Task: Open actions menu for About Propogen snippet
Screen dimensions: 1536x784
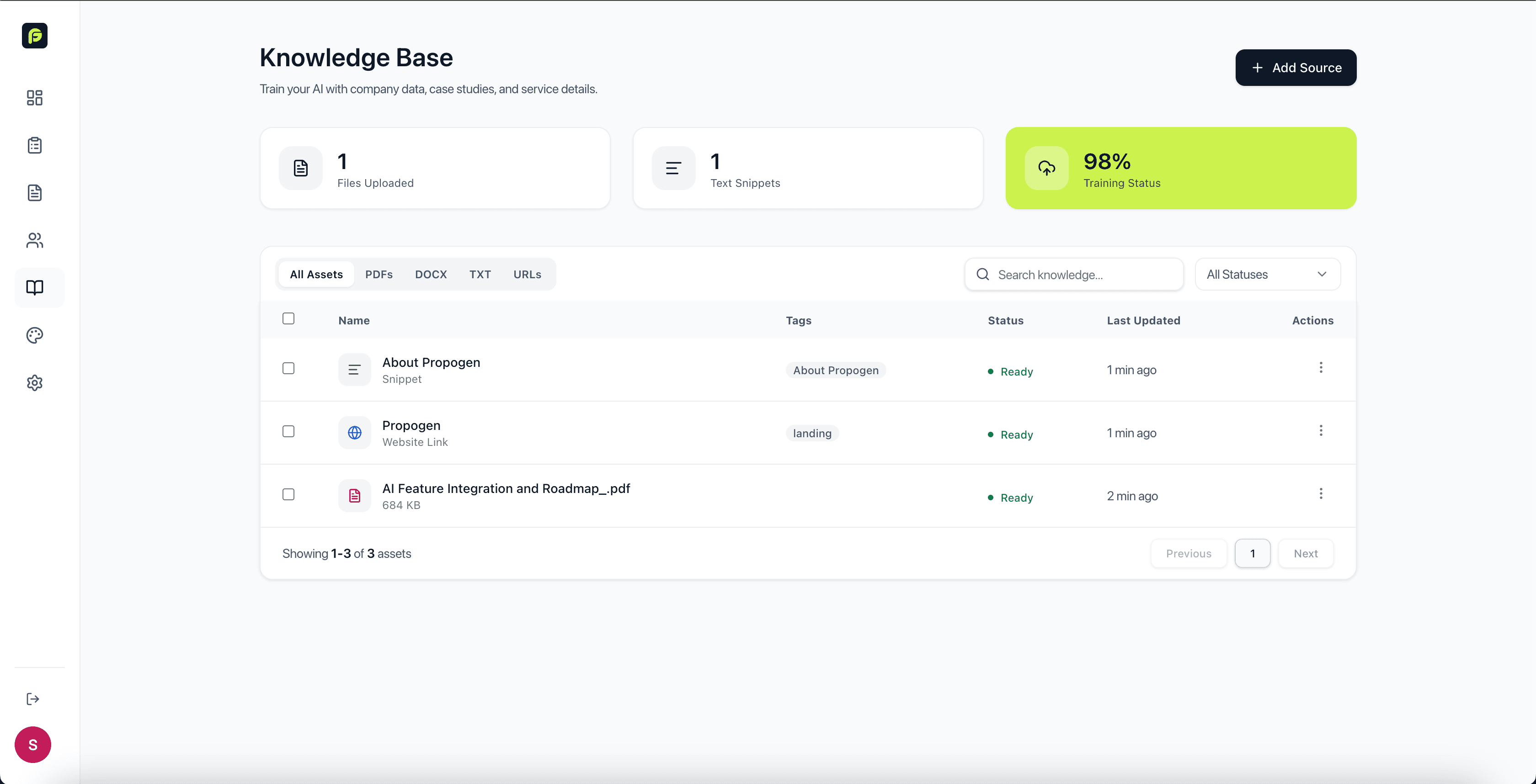Action: pyautogui.click(x=1321, y=368)
